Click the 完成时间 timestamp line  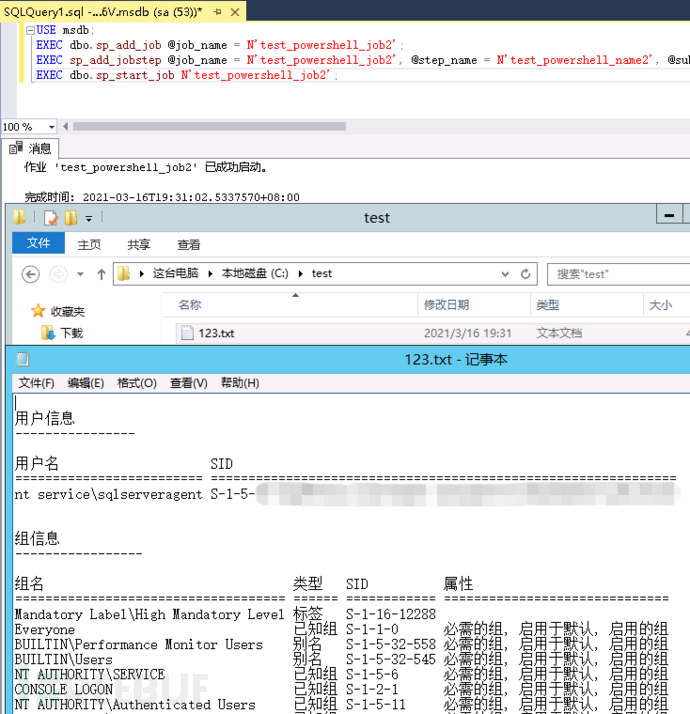[162, 197]
